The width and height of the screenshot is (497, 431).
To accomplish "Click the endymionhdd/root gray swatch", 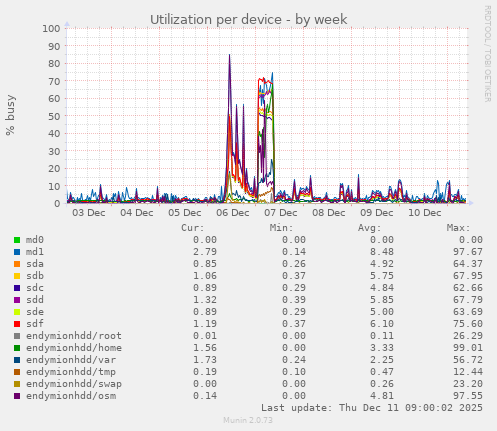I will (x=17, y=336).
